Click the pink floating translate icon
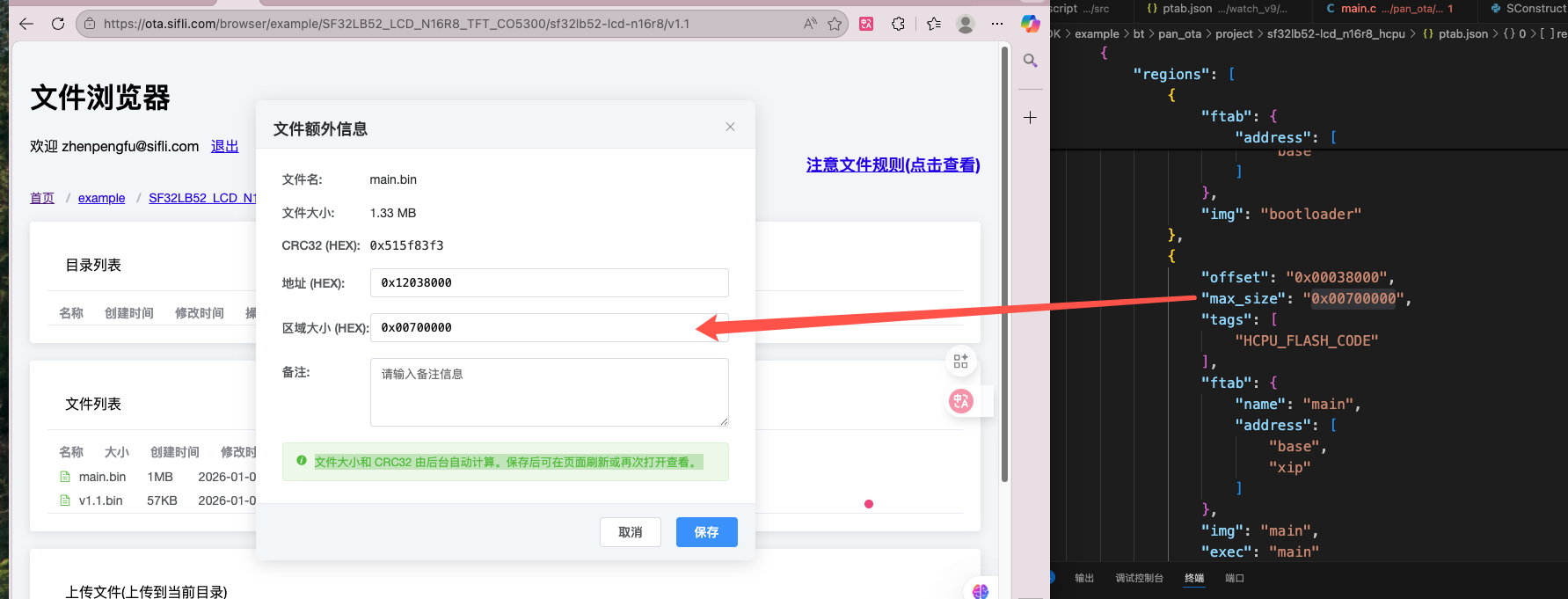 coord(961,401)
